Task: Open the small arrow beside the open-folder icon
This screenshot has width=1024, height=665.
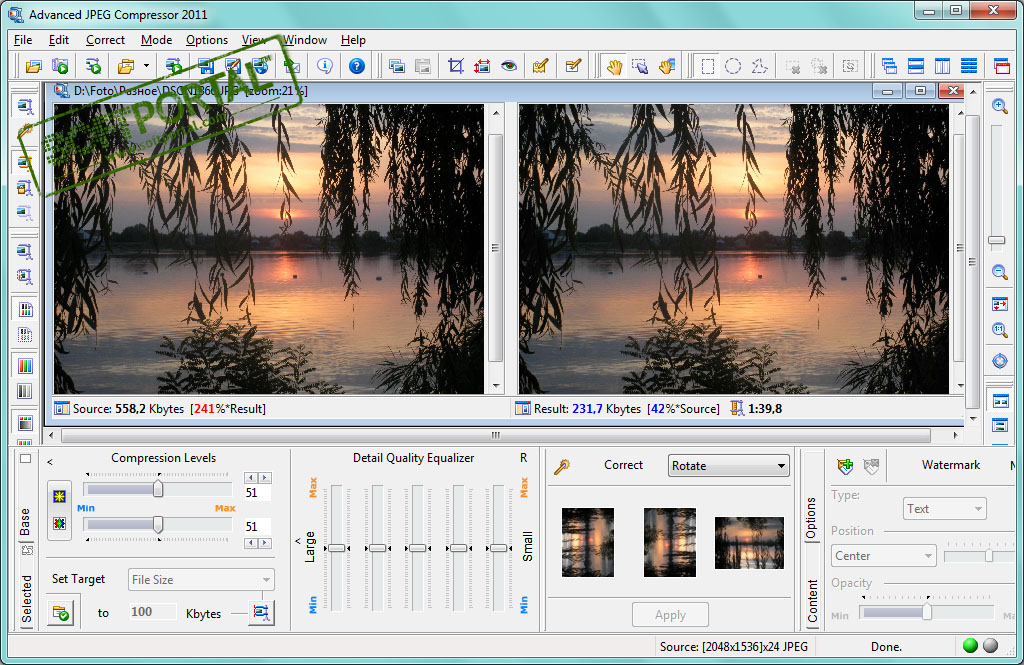Action: (146, 66)
